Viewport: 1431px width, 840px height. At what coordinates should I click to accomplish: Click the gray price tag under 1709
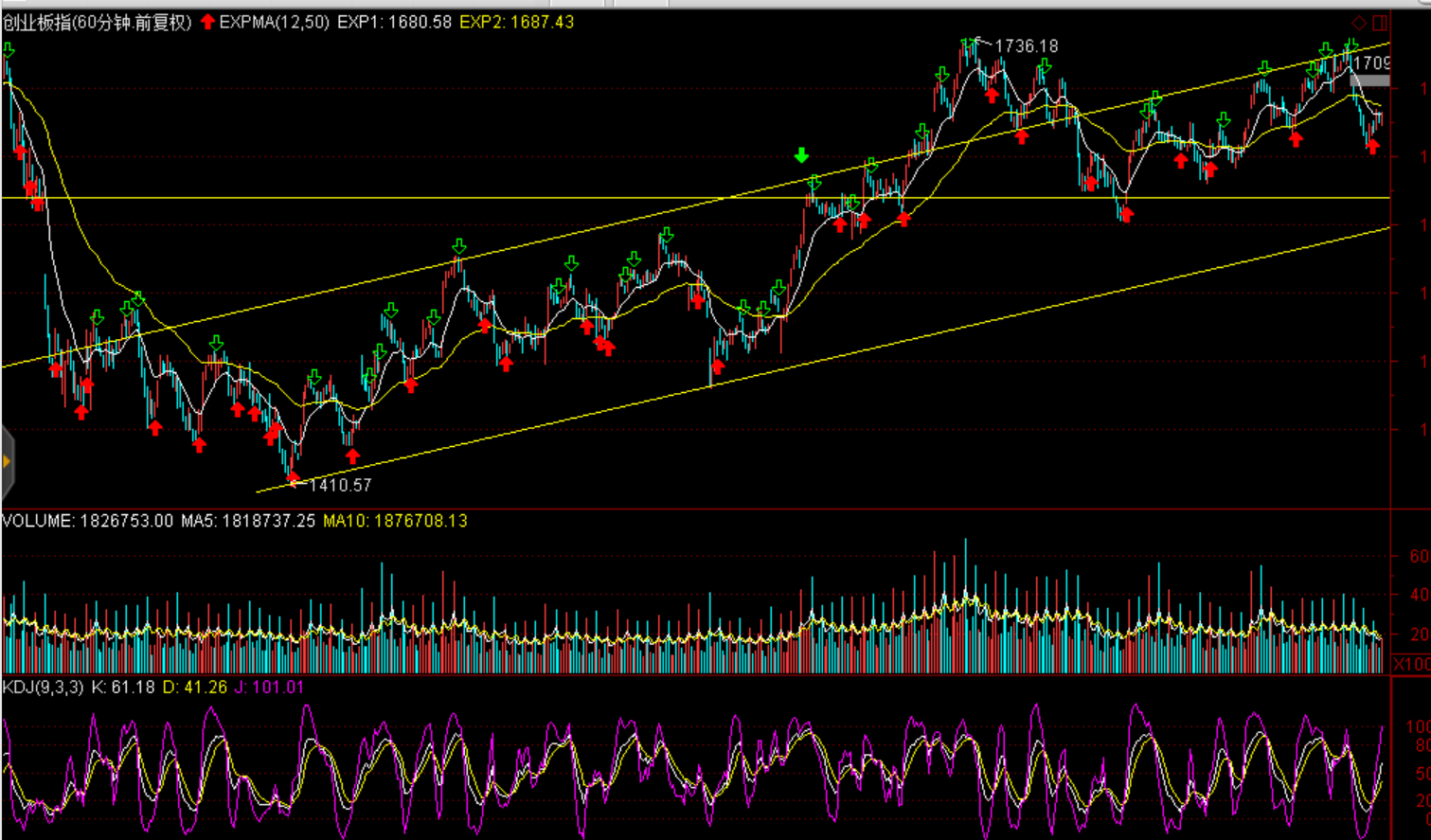coord(1369,81)
